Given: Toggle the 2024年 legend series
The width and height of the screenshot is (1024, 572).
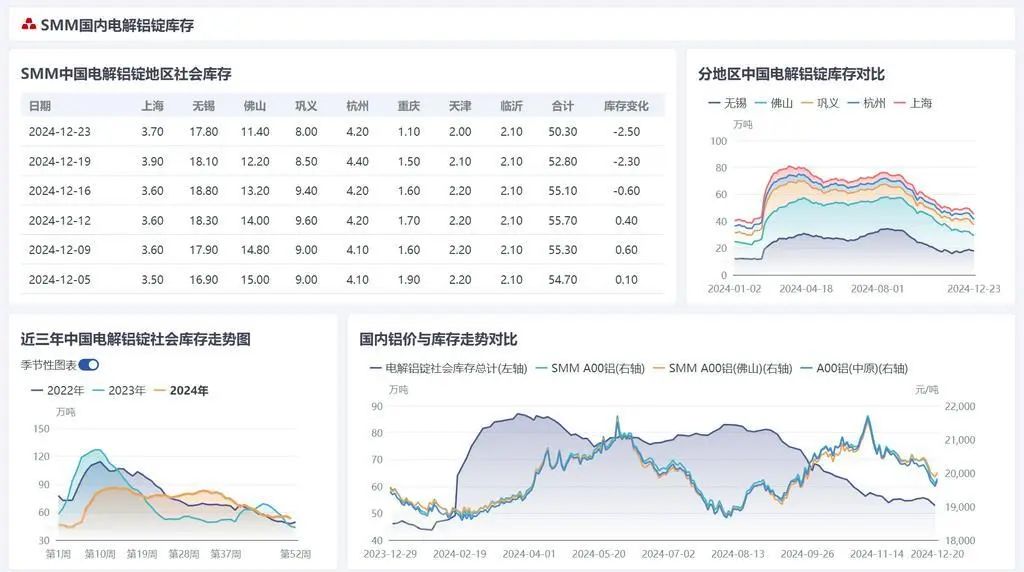Looking at the screenshot, I should click(181, 390).
